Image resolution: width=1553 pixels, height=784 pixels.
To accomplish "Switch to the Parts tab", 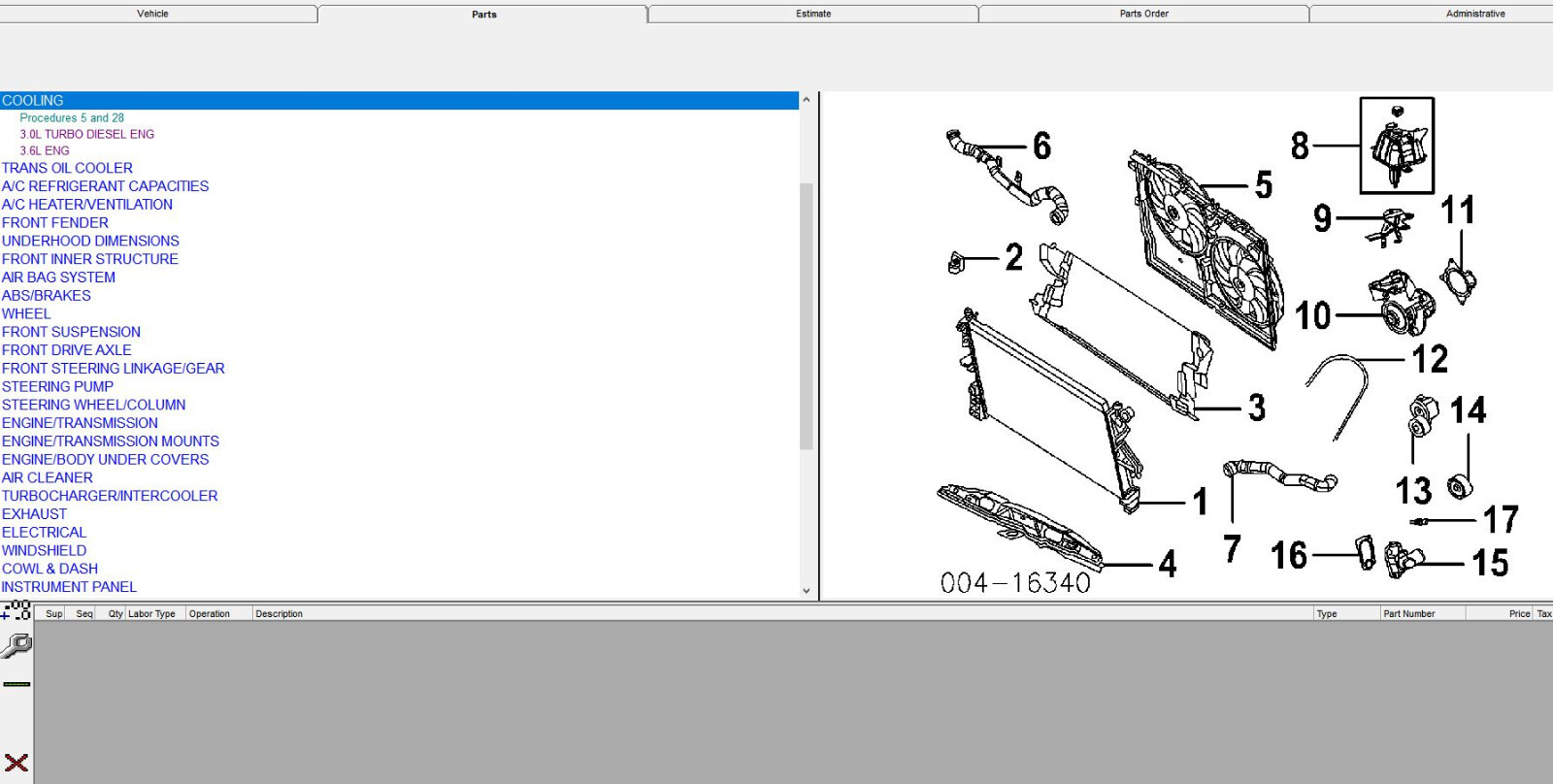I will 484,15.
